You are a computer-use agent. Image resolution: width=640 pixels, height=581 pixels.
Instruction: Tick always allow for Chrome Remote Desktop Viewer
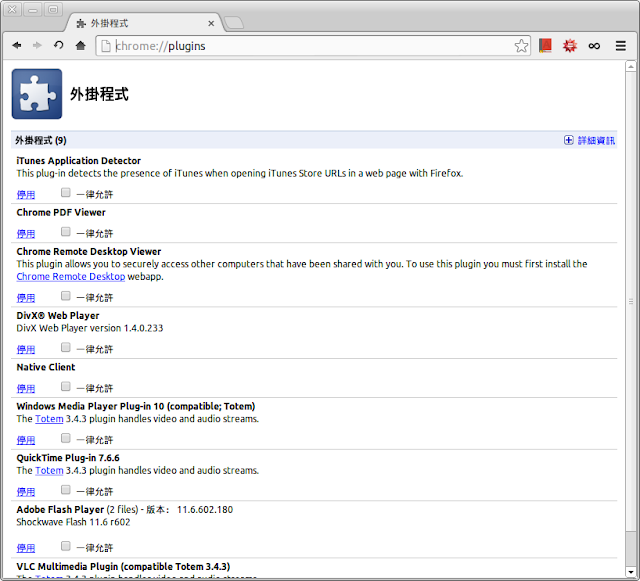point(66,296)
